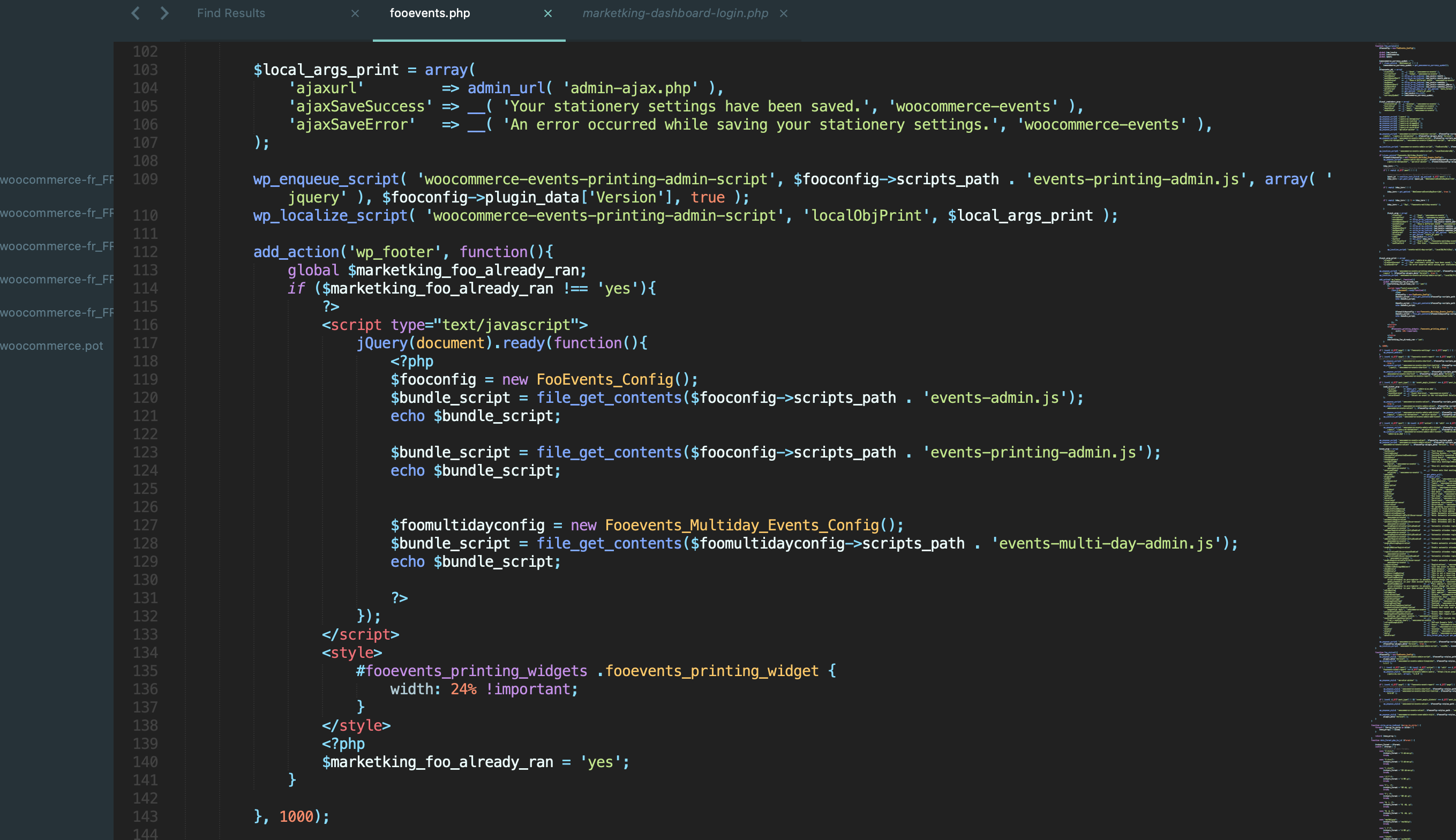Open the marketking-dashboard-login.php tab
The height and width of the screenshot is (840, 1456).
click(x=675, y=13)
